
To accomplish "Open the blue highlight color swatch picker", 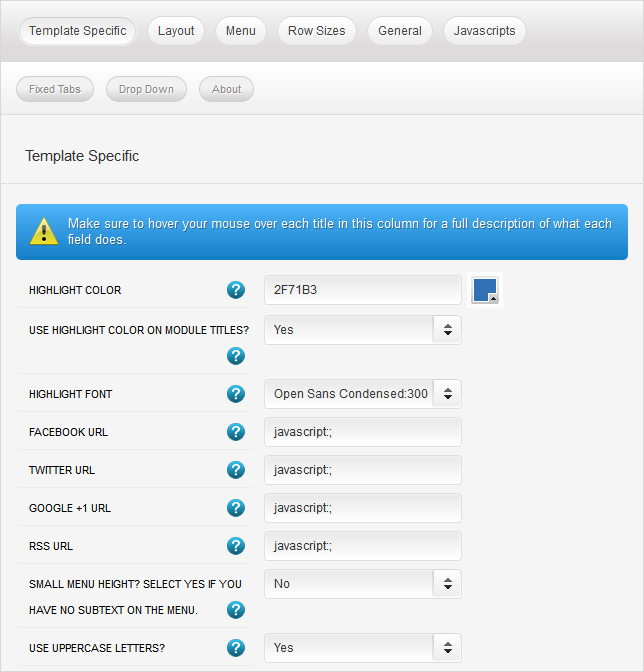I will click(x=485, y=290).
